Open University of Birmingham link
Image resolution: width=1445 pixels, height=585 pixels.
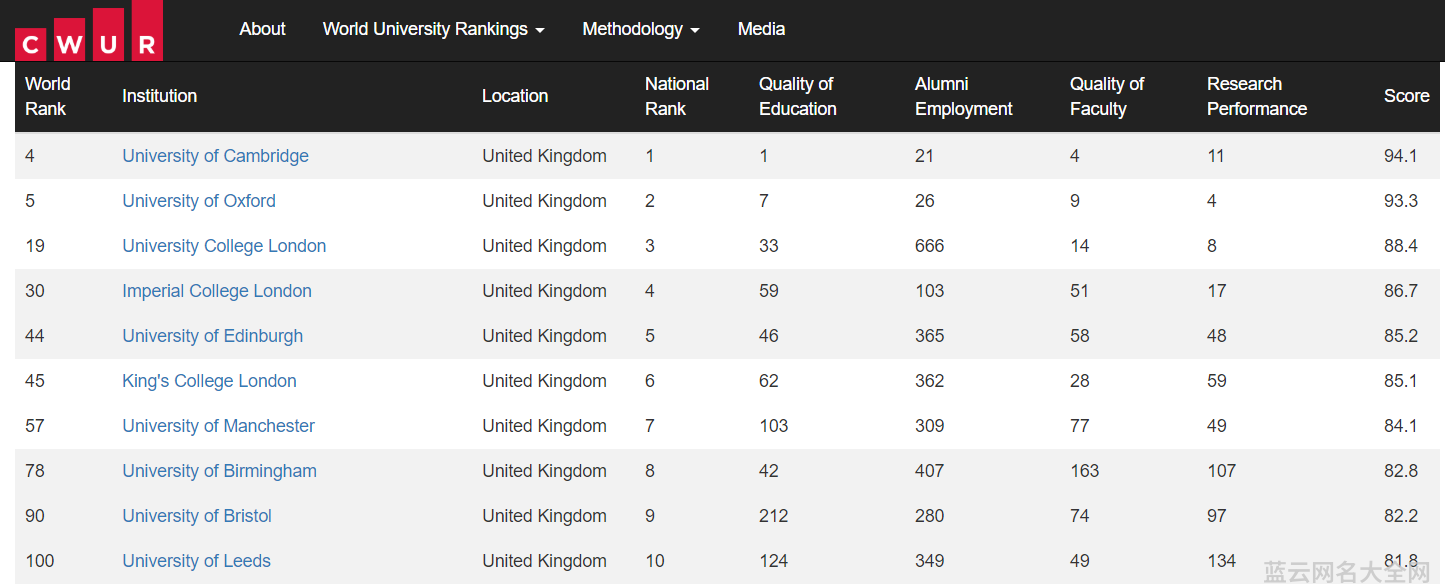pyautogui.click(x=219, y=471)
